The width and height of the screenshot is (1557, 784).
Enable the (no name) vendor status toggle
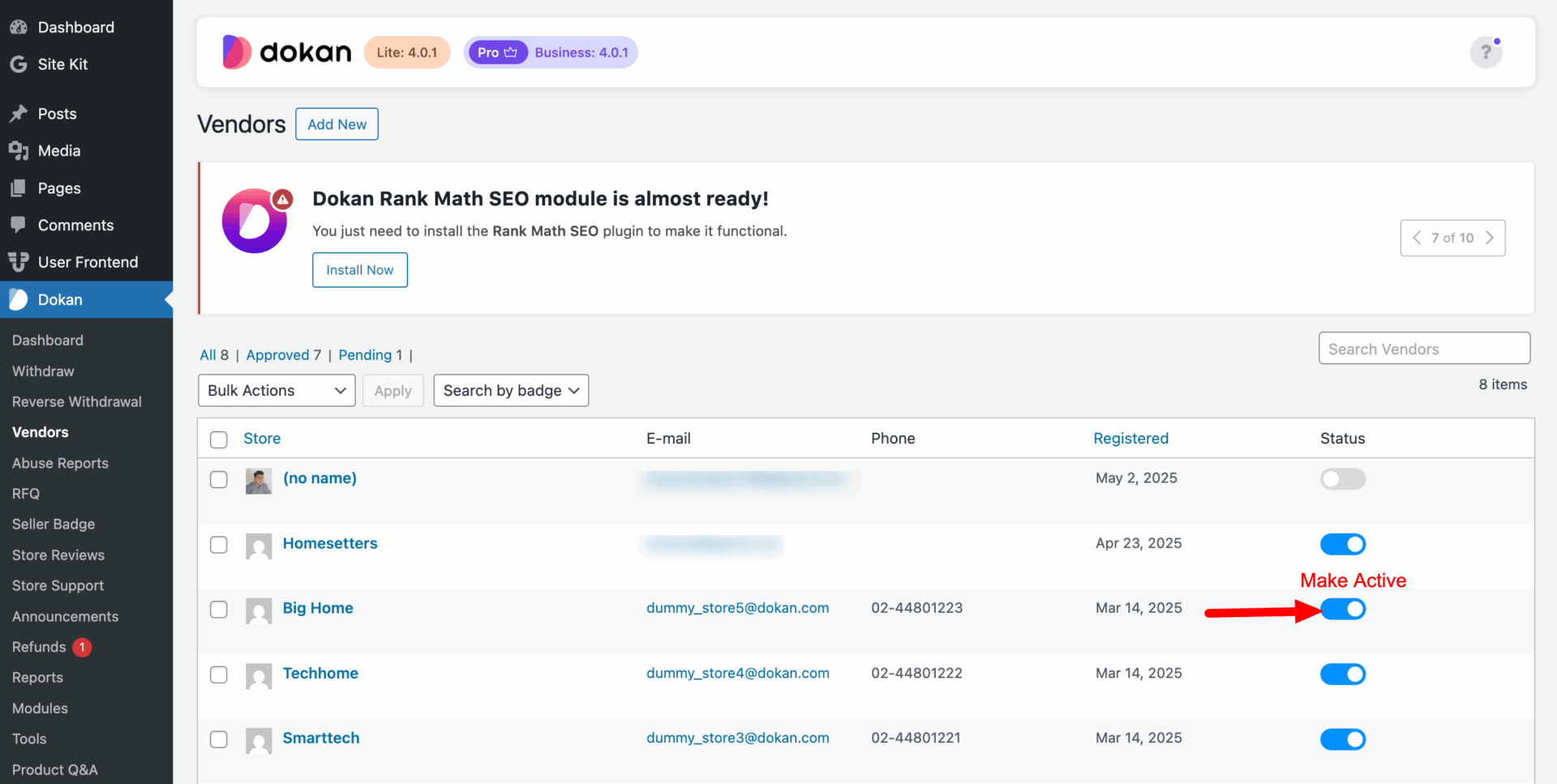click(x=1343, y=479)
